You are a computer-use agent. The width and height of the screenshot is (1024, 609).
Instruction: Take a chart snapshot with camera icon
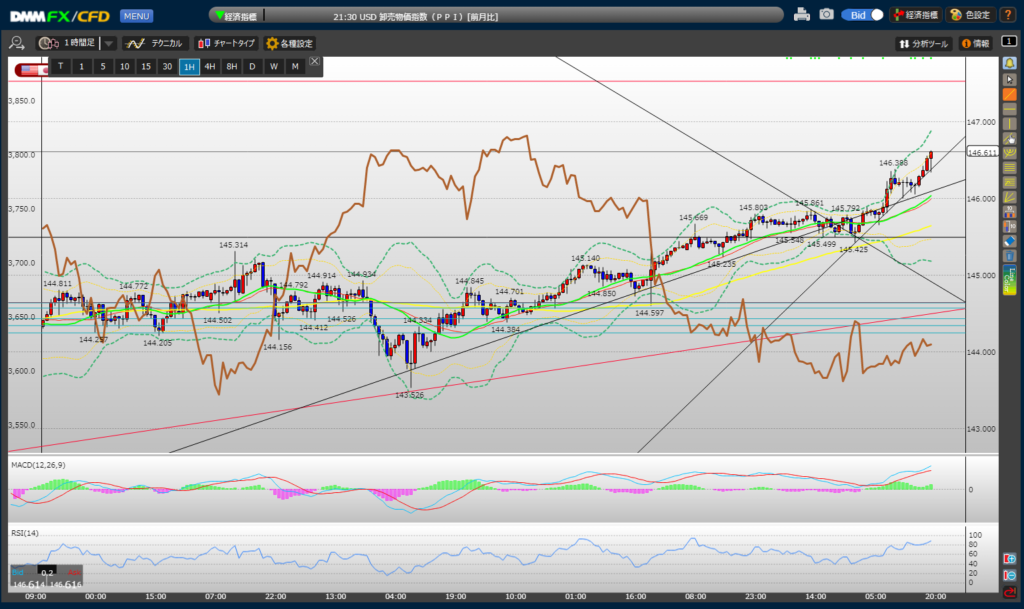826,15
